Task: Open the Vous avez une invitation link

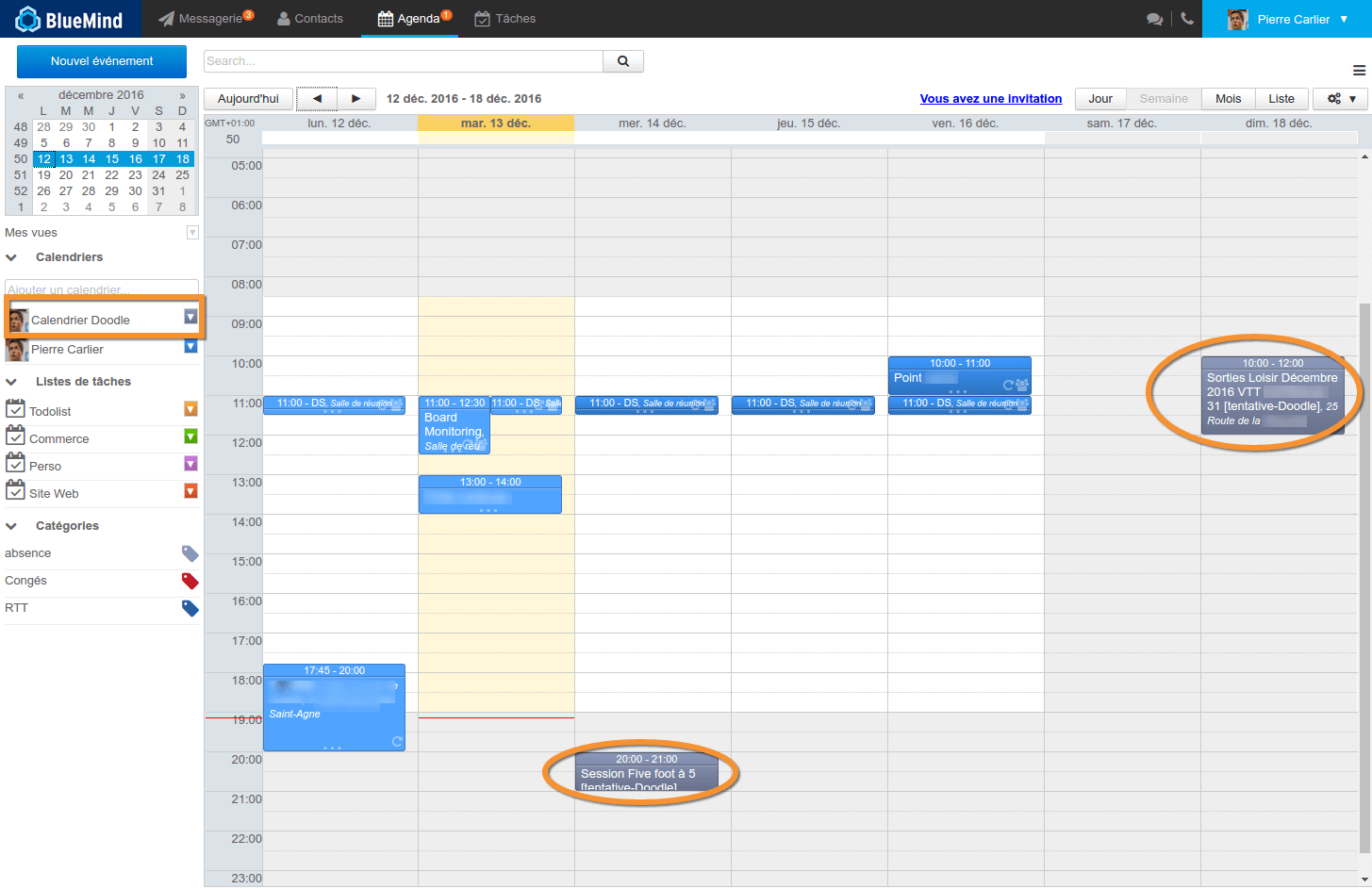Action: 990,98
